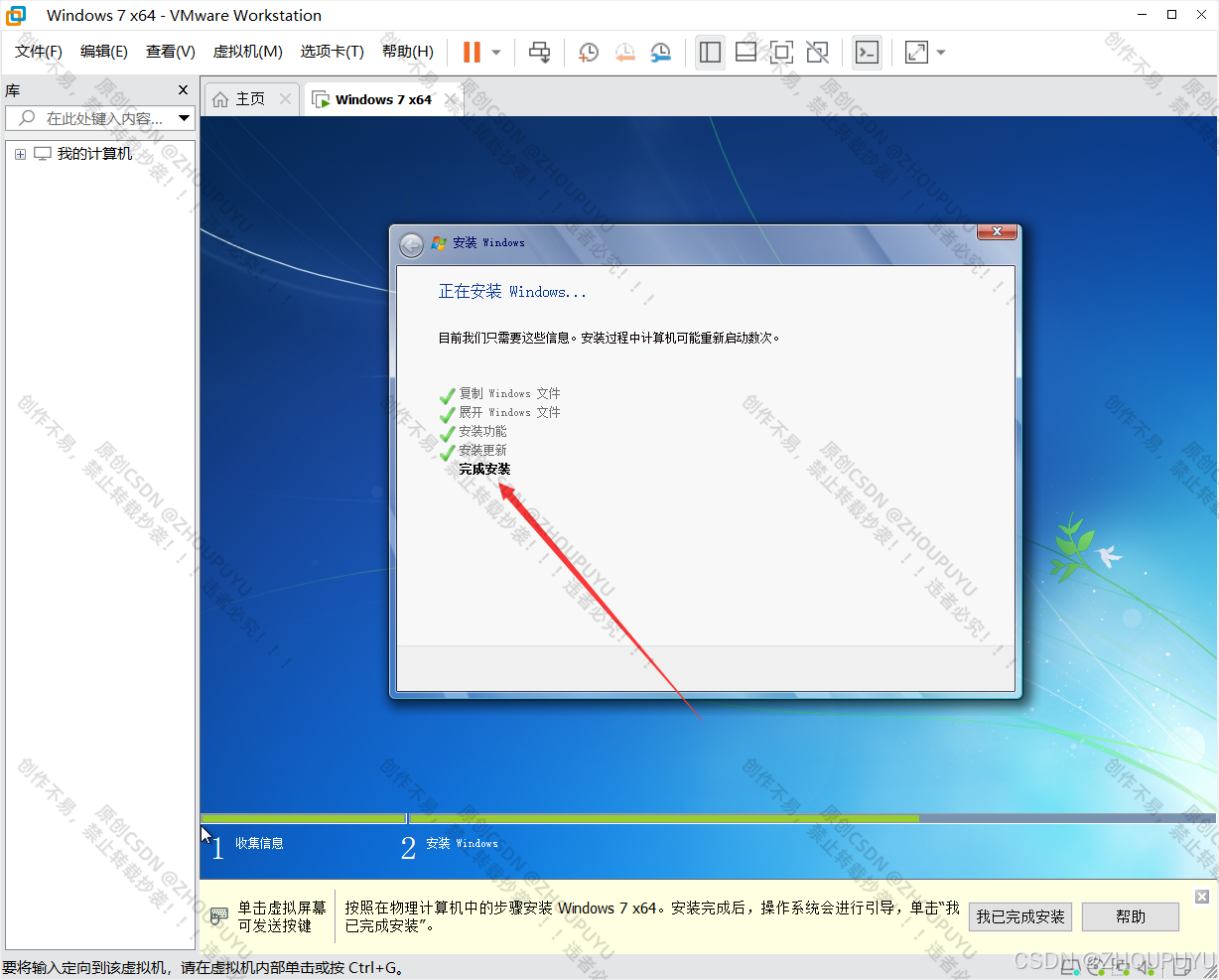Close the 库 library panel
Viewport: 1219px width, 980px height.
click(183, 90)
